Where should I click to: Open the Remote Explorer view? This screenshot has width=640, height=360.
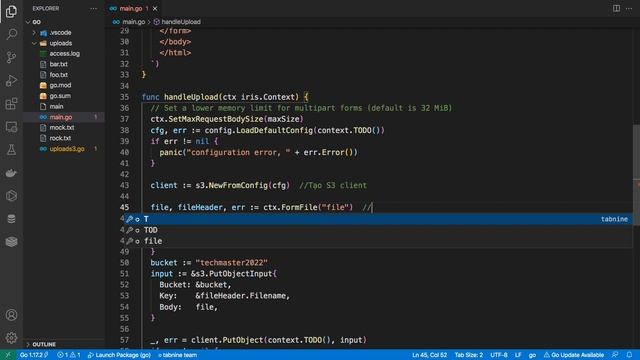(11, 127)
